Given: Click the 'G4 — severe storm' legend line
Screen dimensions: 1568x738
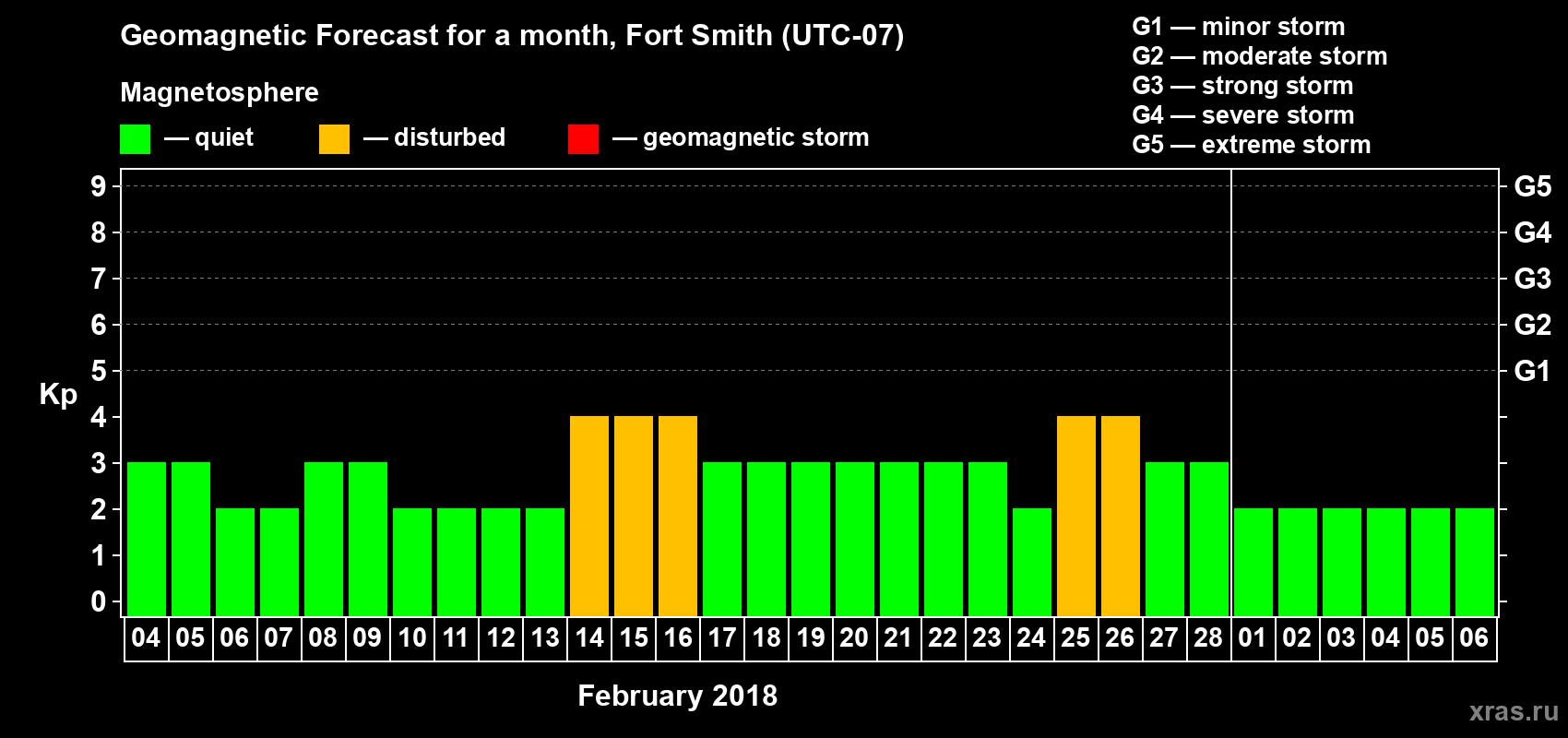Looking at the screenshot, I should 1242,115.
